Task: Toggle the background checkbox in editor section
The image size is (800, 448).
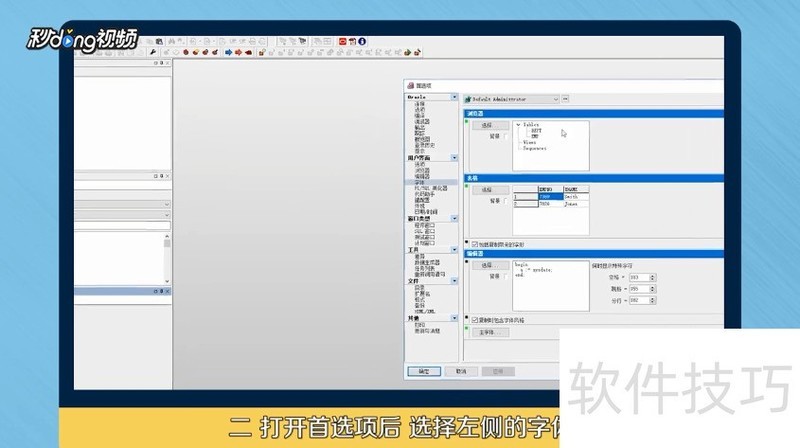Action: 506,277
